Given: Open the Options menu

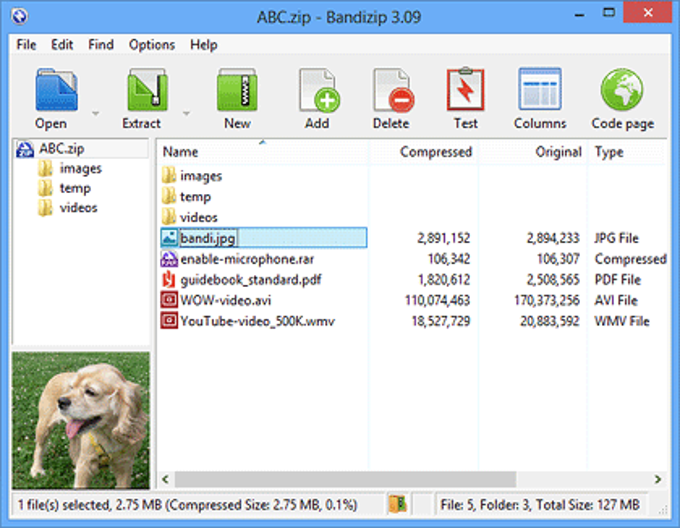Looking at the screenshot, I should pyautogui.click(x=152, y=45).
